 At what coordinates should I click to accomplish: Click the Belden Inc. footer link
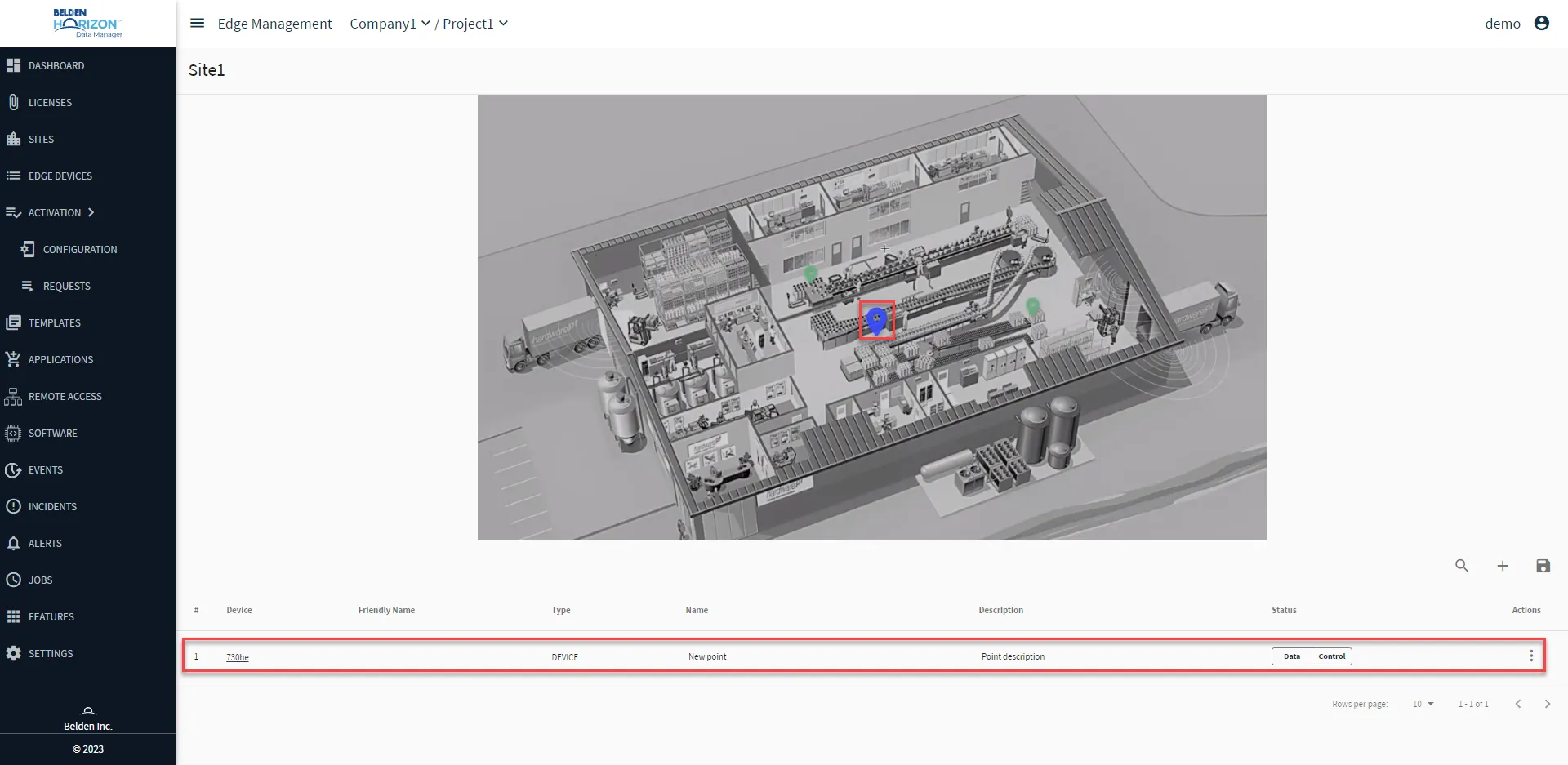88,726
